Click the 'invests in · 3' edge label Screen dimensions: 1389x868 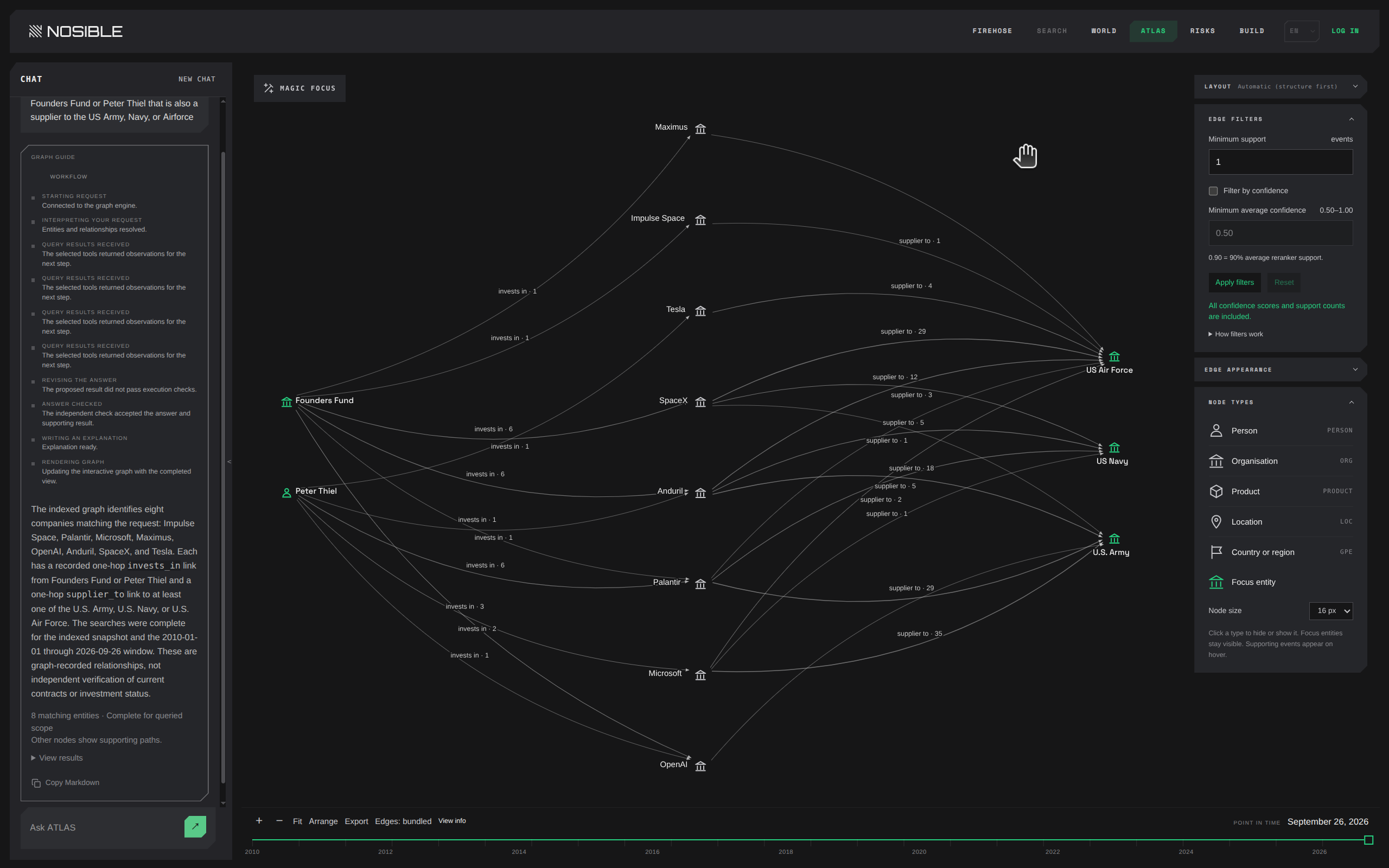tap(464, 607)
